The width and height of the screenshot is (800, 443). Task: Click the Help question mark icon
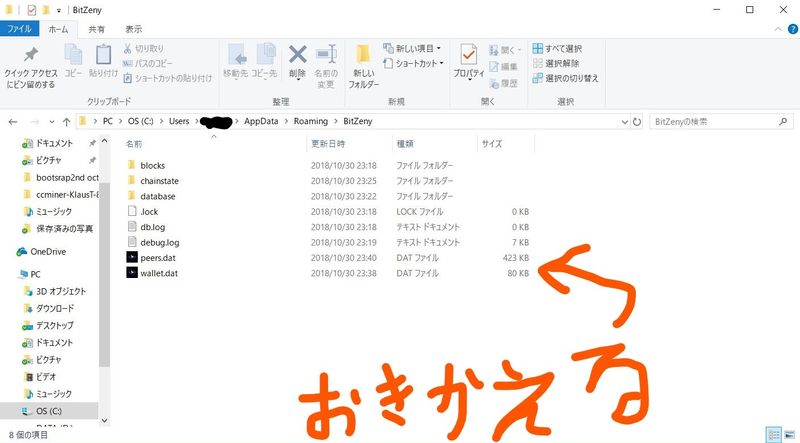[793, 29]
